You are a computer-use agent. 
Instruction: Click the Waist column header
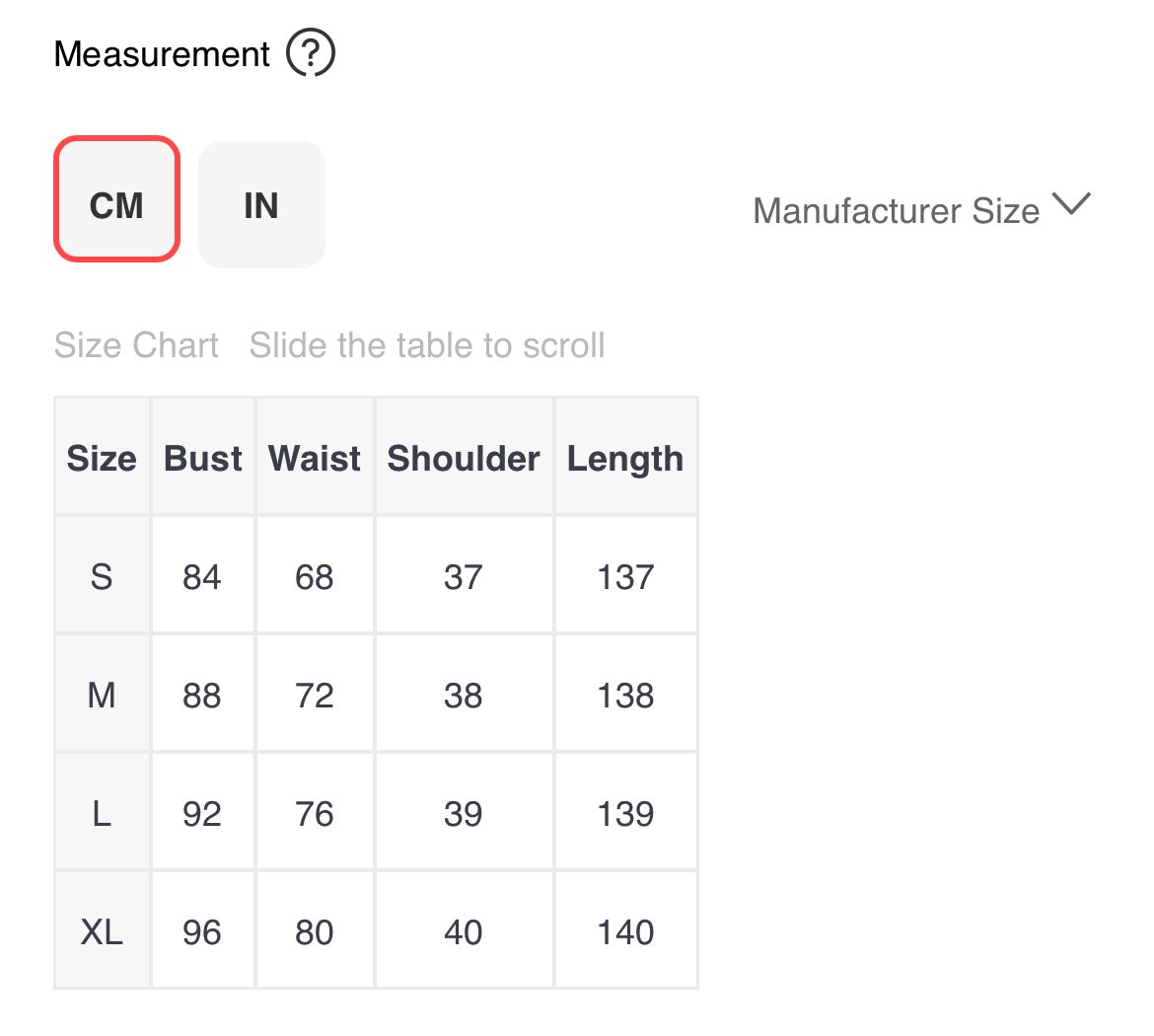coord(315,459)
